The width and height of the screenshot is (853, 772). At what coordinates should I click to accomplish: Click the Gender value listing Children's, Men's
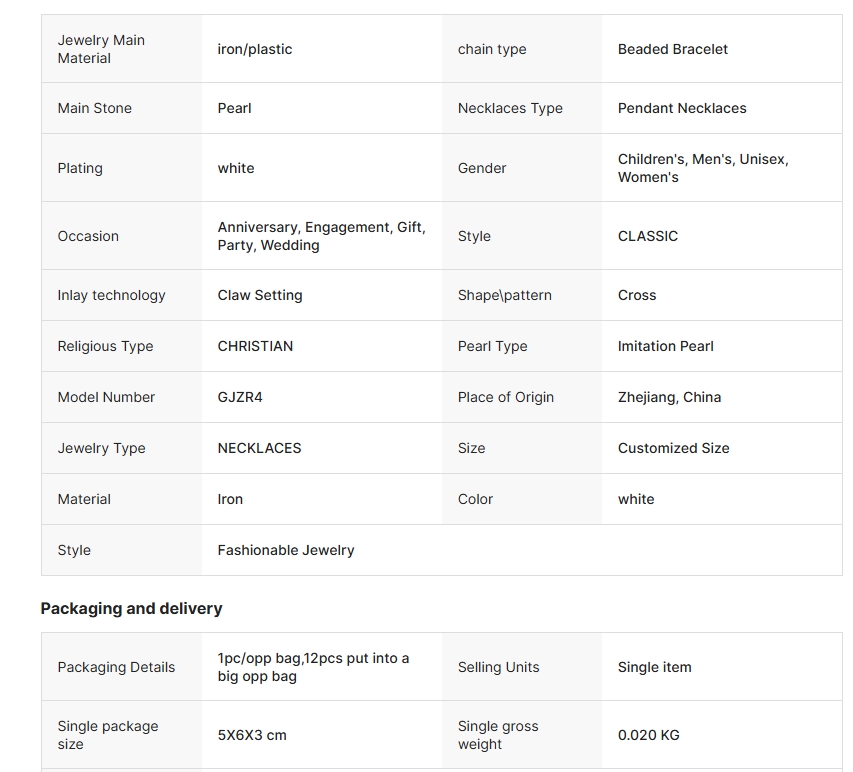703,168
